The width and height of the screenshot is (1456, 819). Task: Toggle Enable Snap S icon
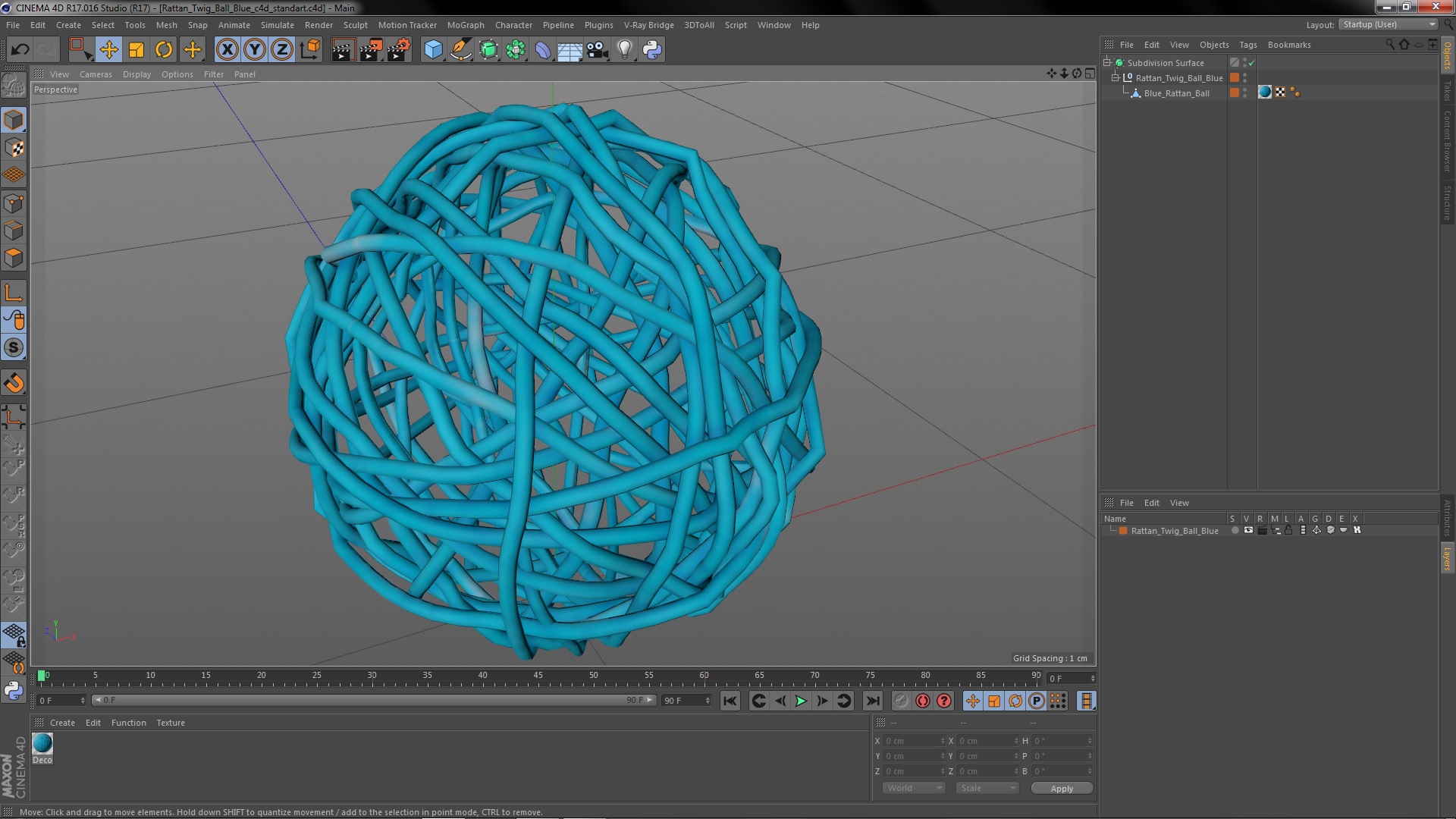(14, 348)
